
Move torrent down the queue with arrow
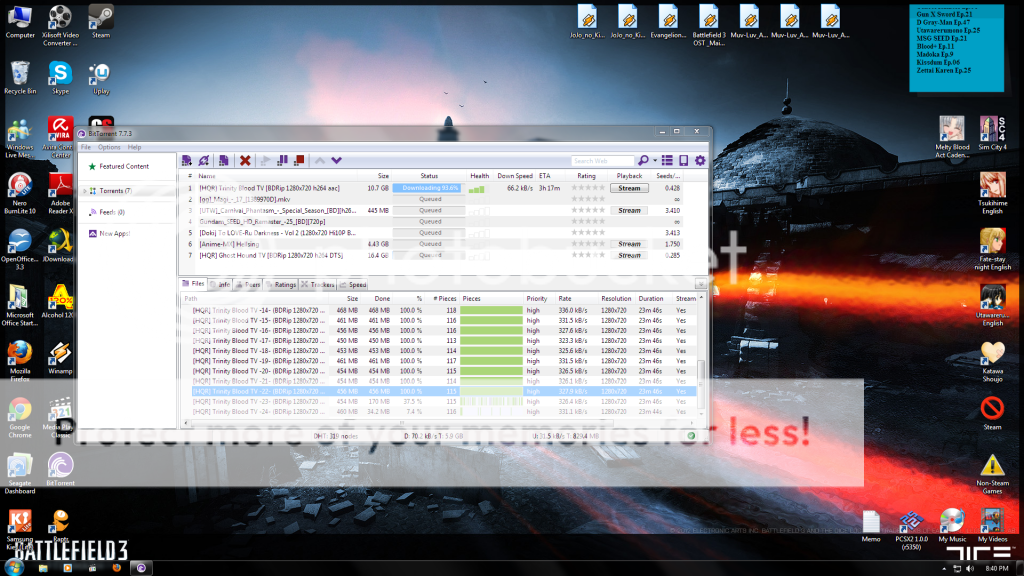[x=337, y=160]
